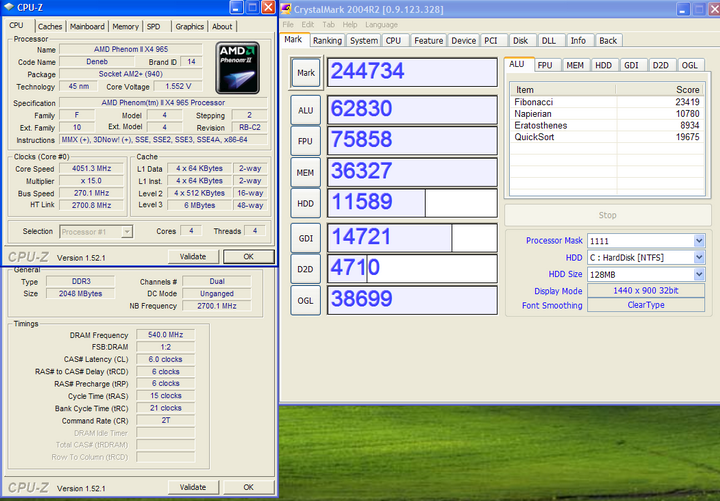
Task: Run the MEM benchmark button
Action: [x=305, y=173]
